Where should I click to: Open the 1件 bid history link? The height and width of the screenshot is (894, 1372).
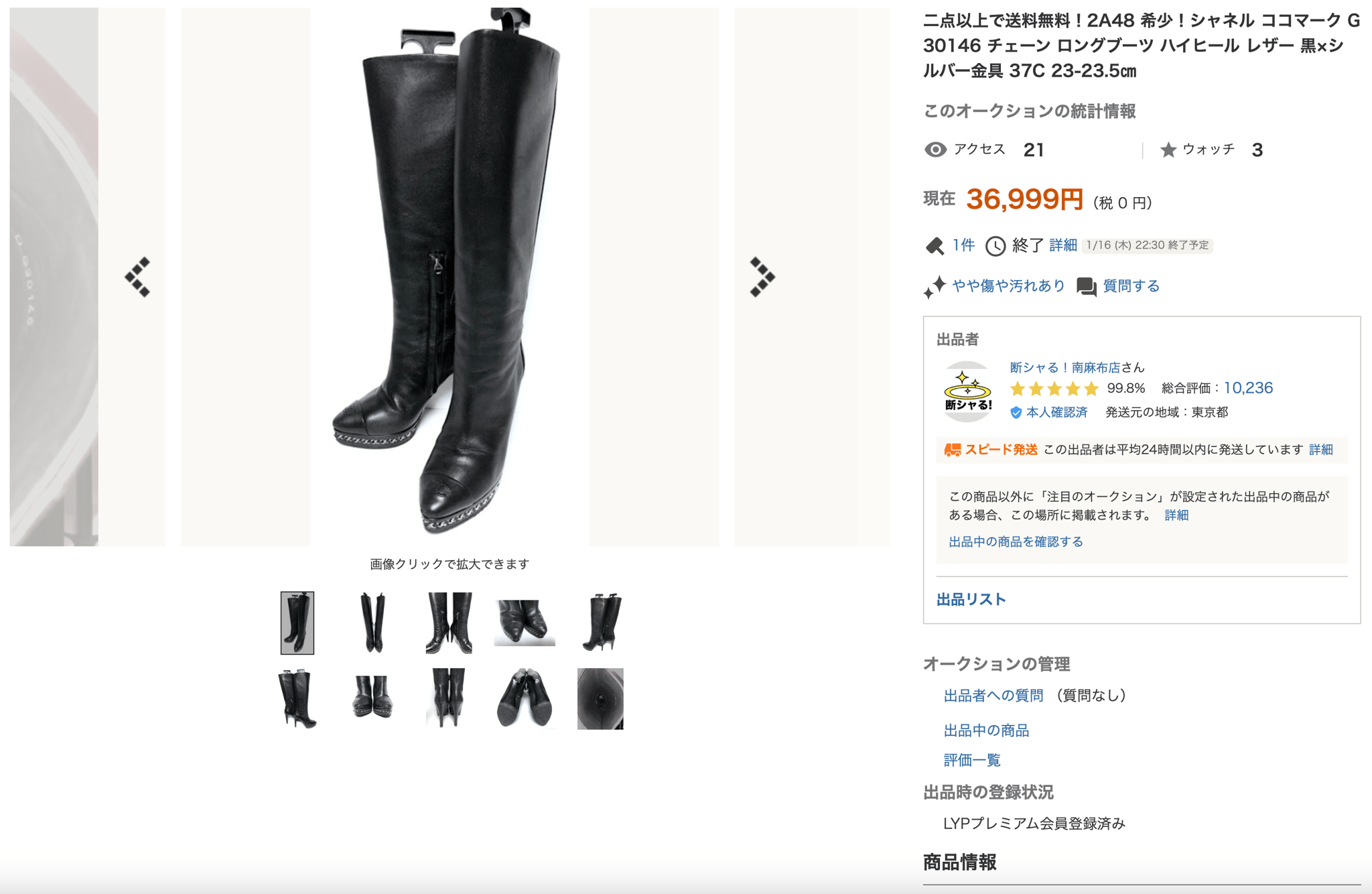click(x=963, y=245)
